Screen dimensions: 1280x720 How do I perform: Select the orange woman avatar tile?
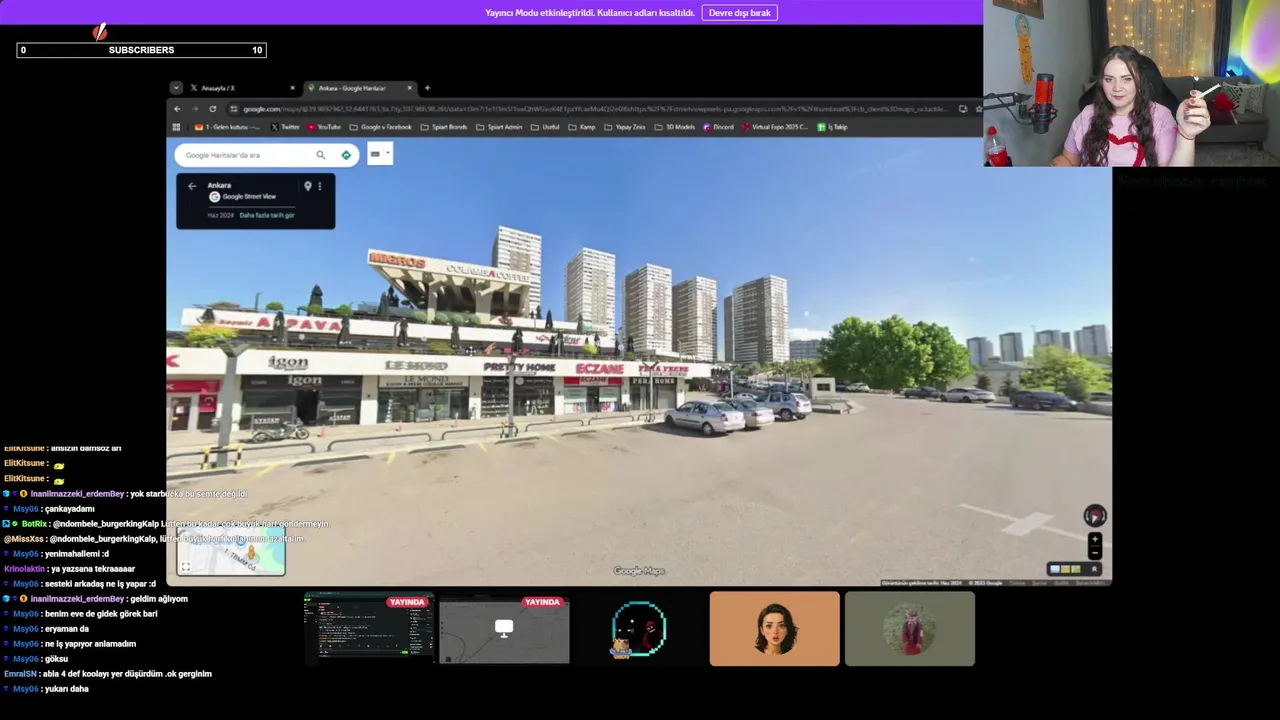pos(775,628)
